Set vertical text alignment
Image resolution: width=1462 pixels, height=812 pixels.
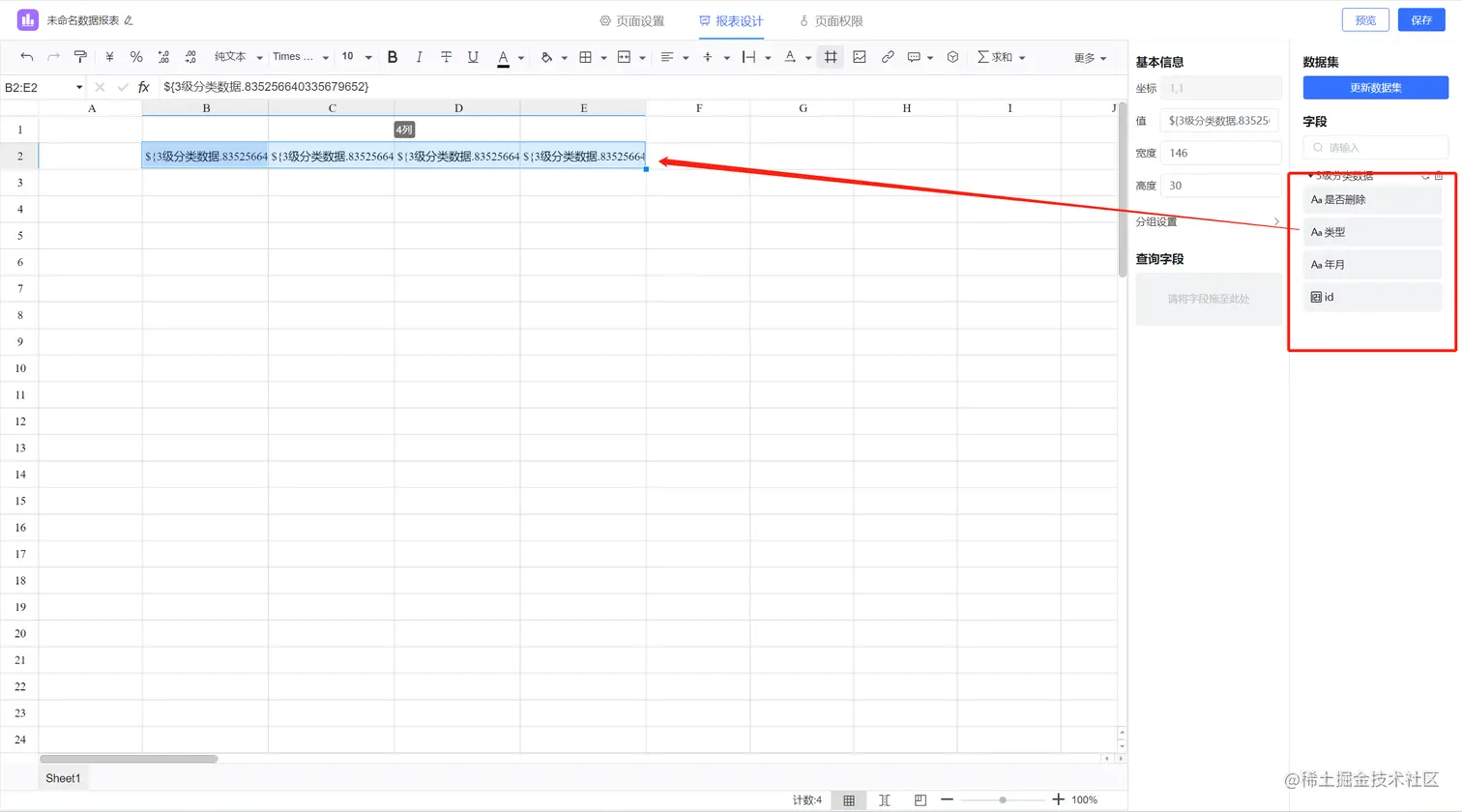(x=708, y=57)
